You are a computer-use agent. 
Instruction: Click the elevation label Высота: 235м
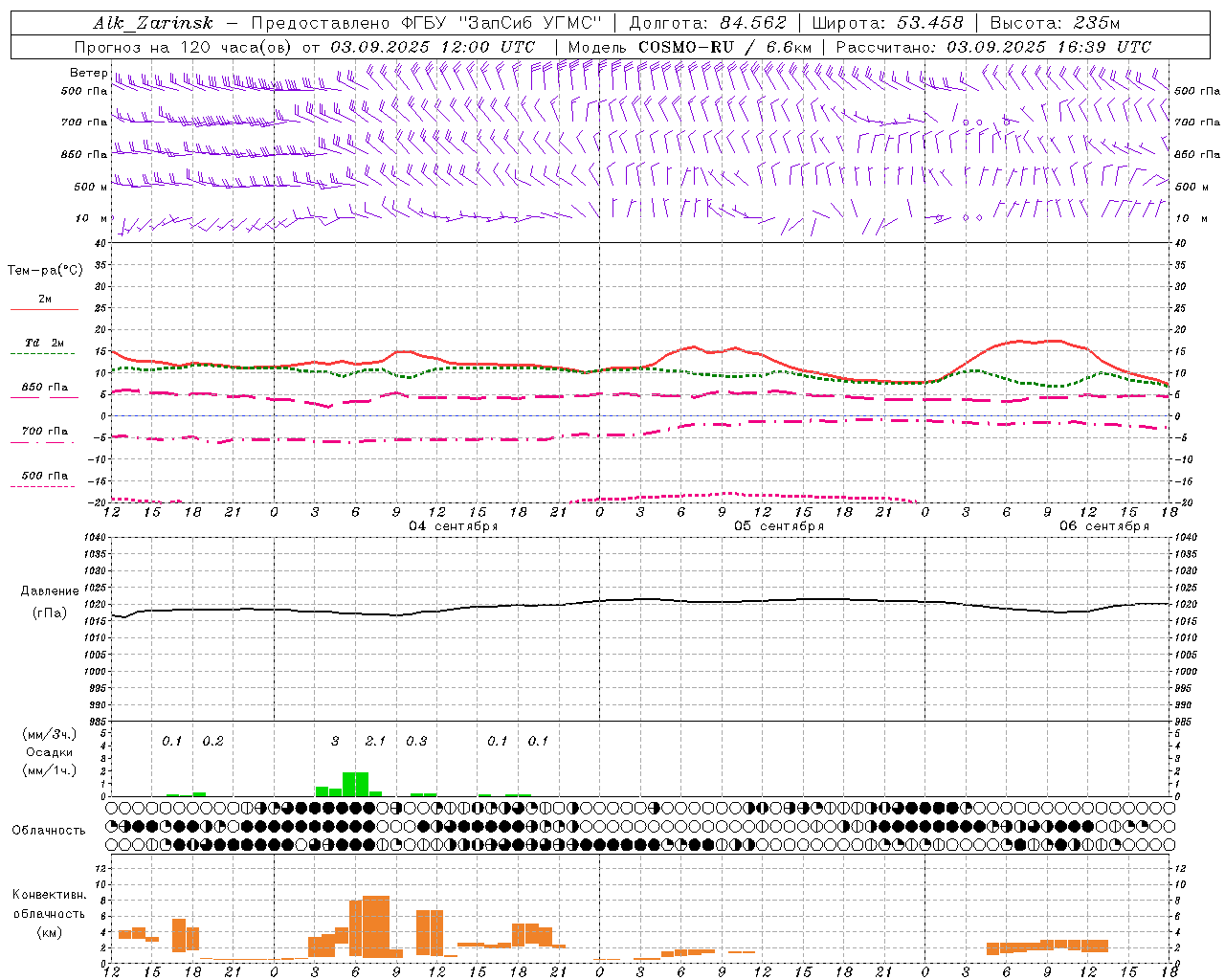[1055, 23]
